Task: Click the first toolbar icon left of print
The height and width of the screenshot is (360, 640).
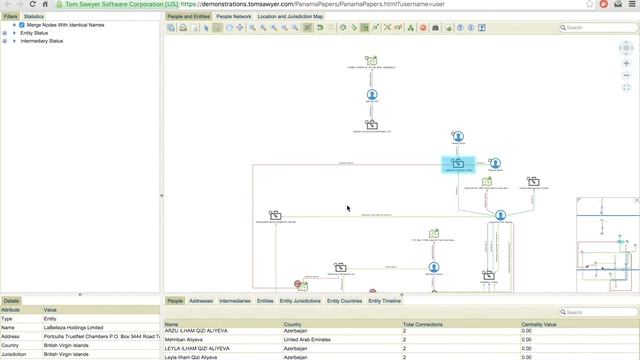Action: pos(171,28)
